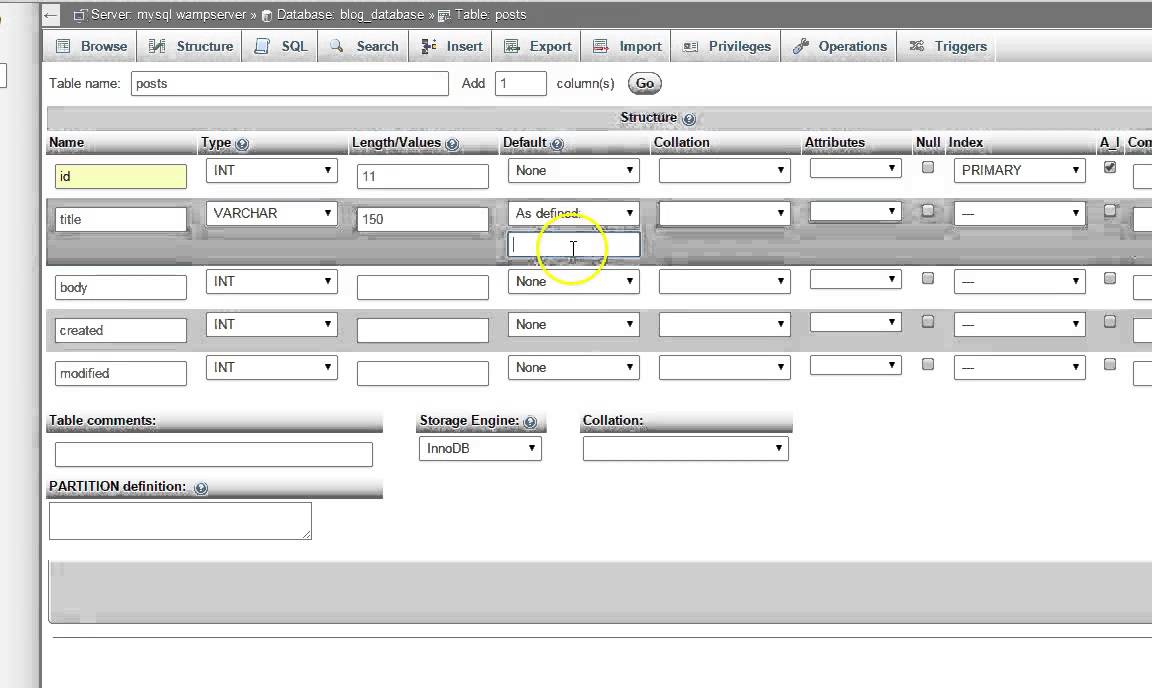The image size is (1152, 688).
Task: Follow the Table: posts breadcrumb link
Action: coord(490,15)
